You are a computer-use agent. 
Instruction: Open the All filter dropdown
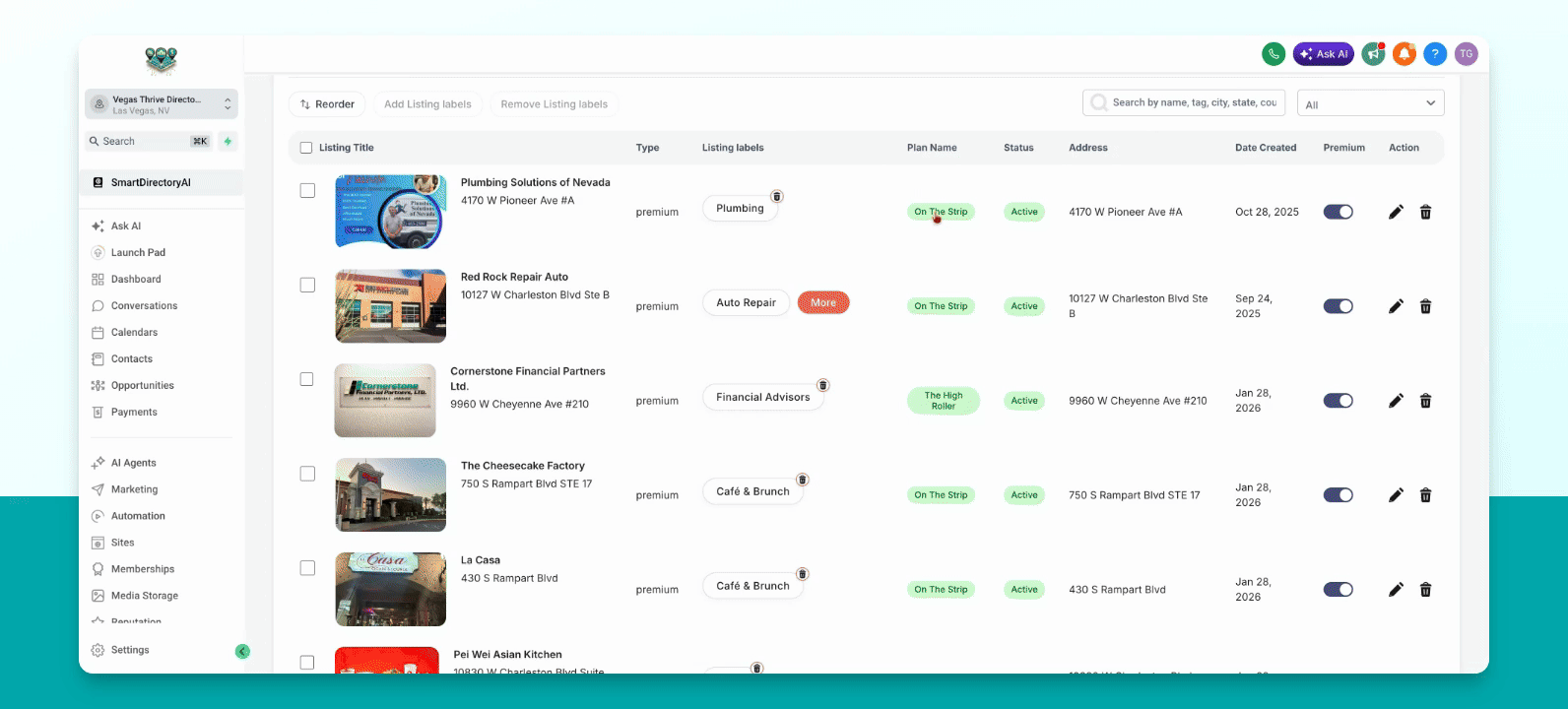pyautogui.click(x=1371, y=103)
